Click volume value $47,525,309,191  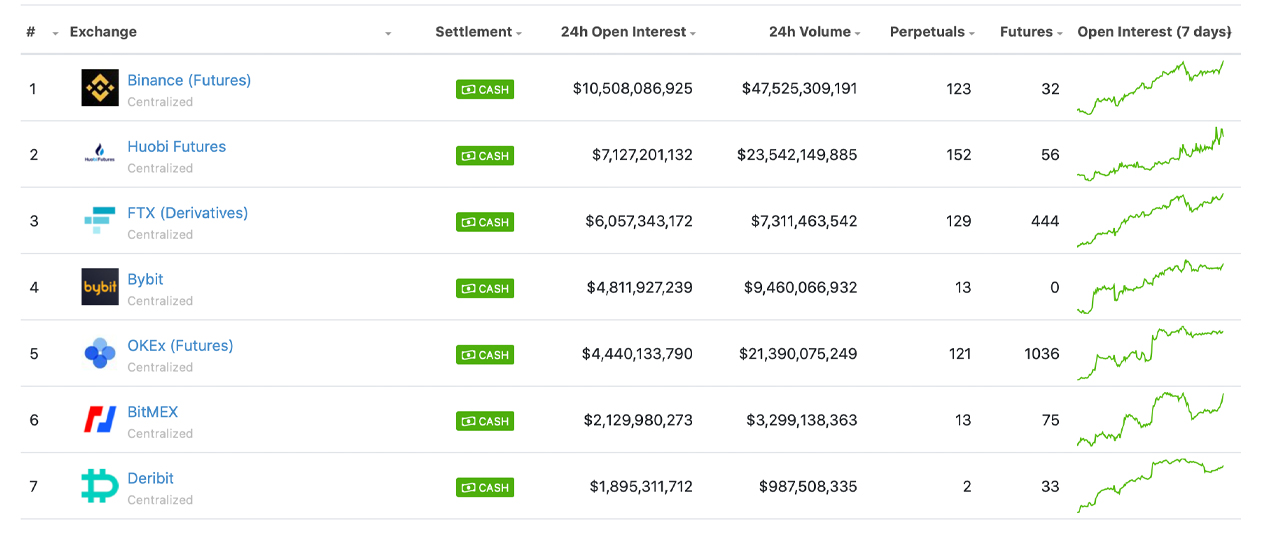799,89
